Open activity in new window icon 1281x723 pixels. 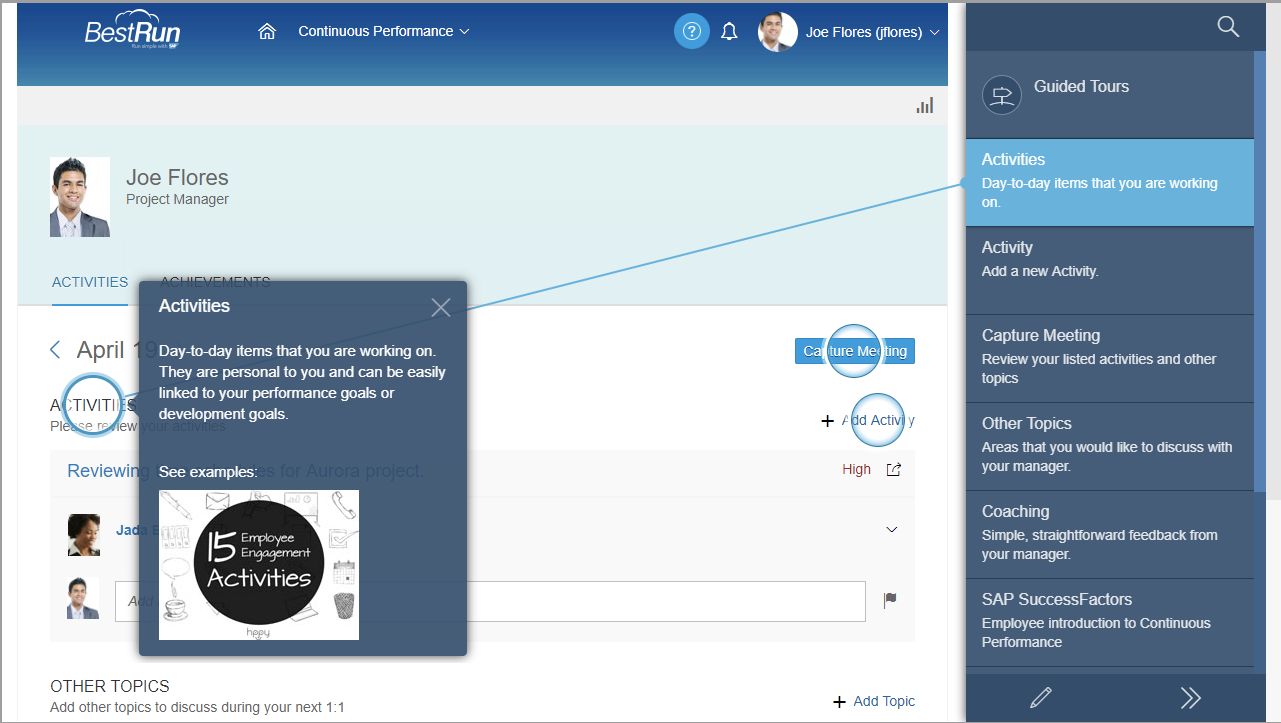pyautogui.click(x=894, y=469)
